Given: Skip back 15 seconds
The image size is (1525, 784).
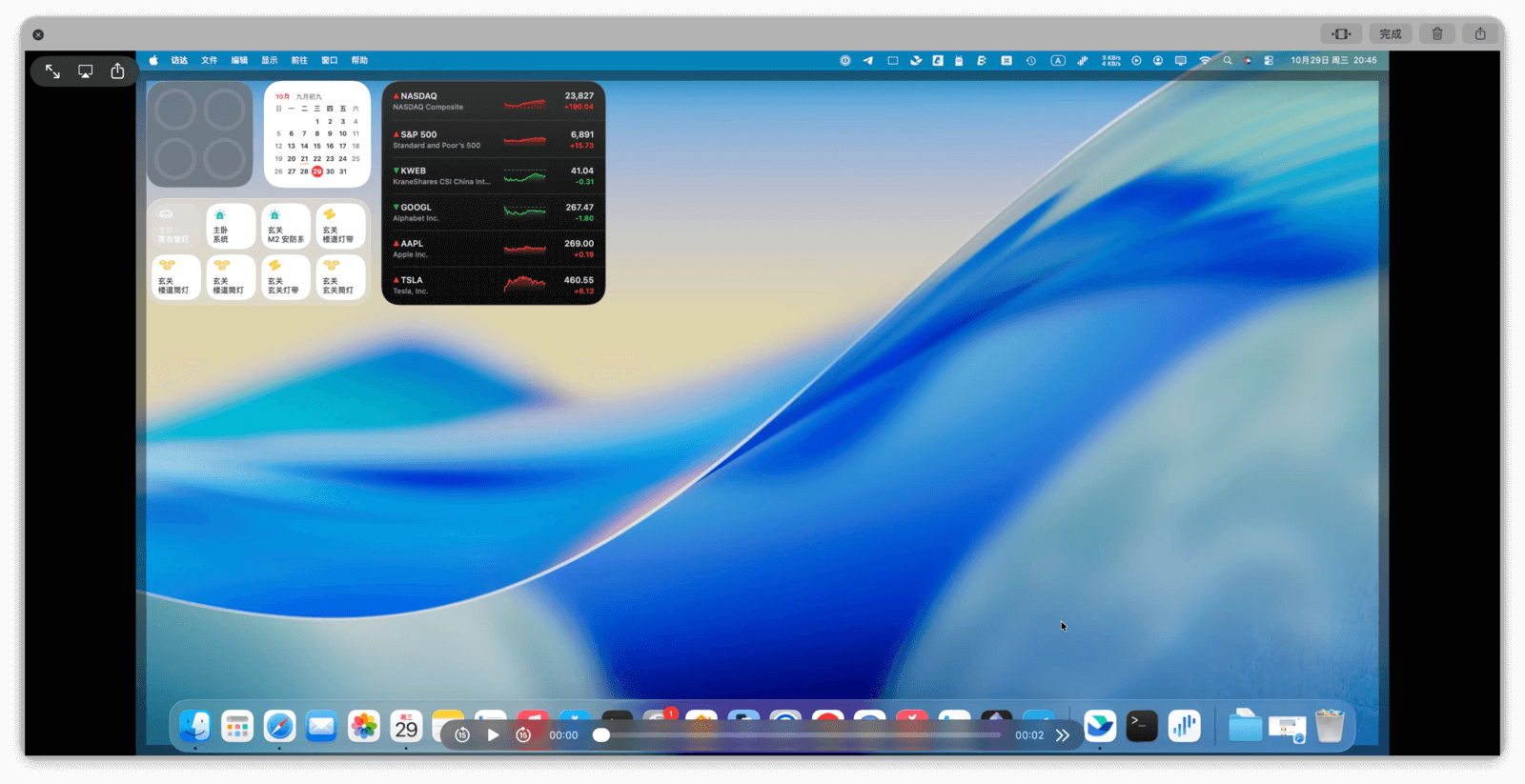Looking at the screenshot, I should [x=462, y=734].
